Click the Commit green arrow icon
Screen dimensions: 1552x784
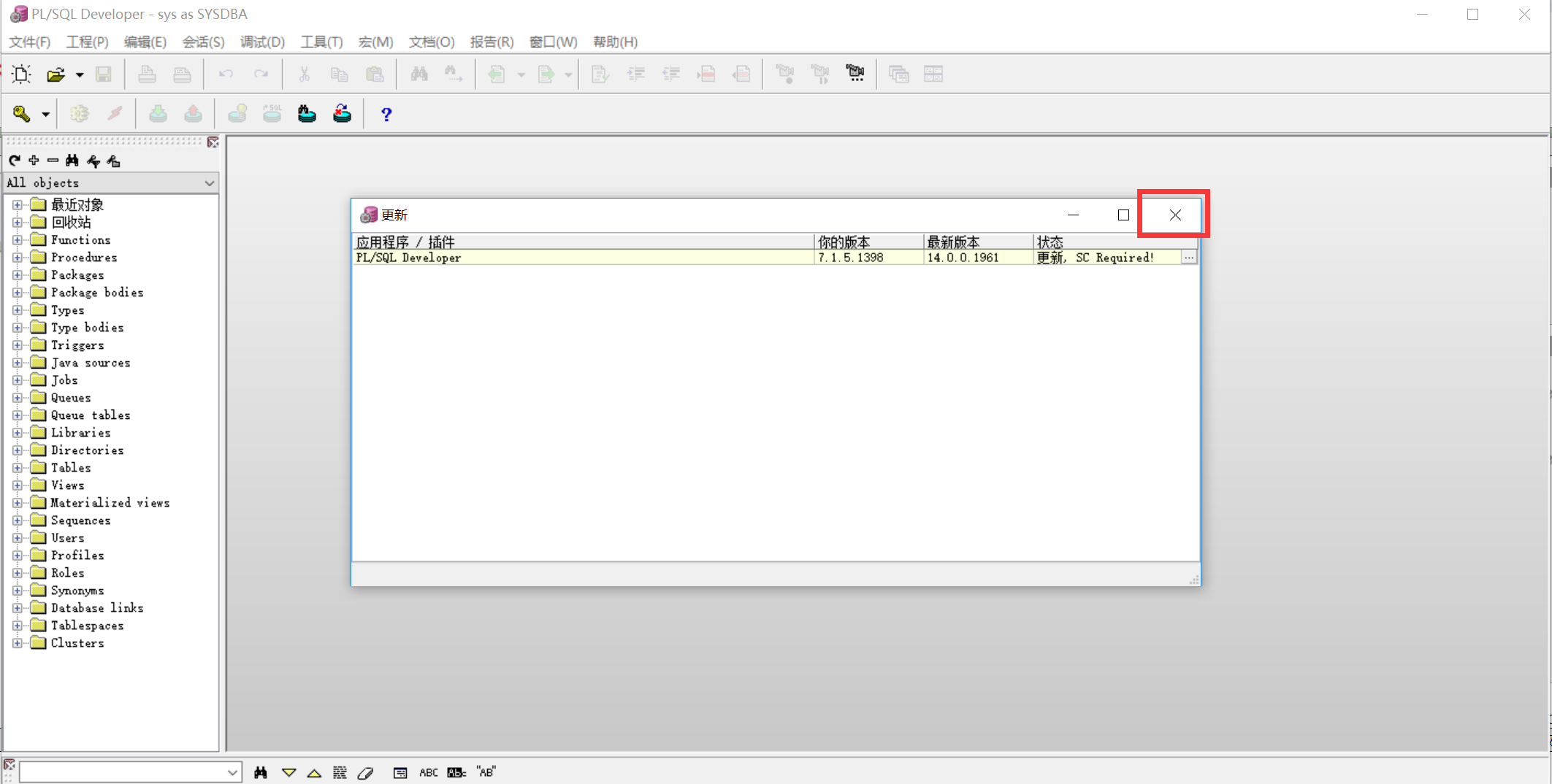158,114
